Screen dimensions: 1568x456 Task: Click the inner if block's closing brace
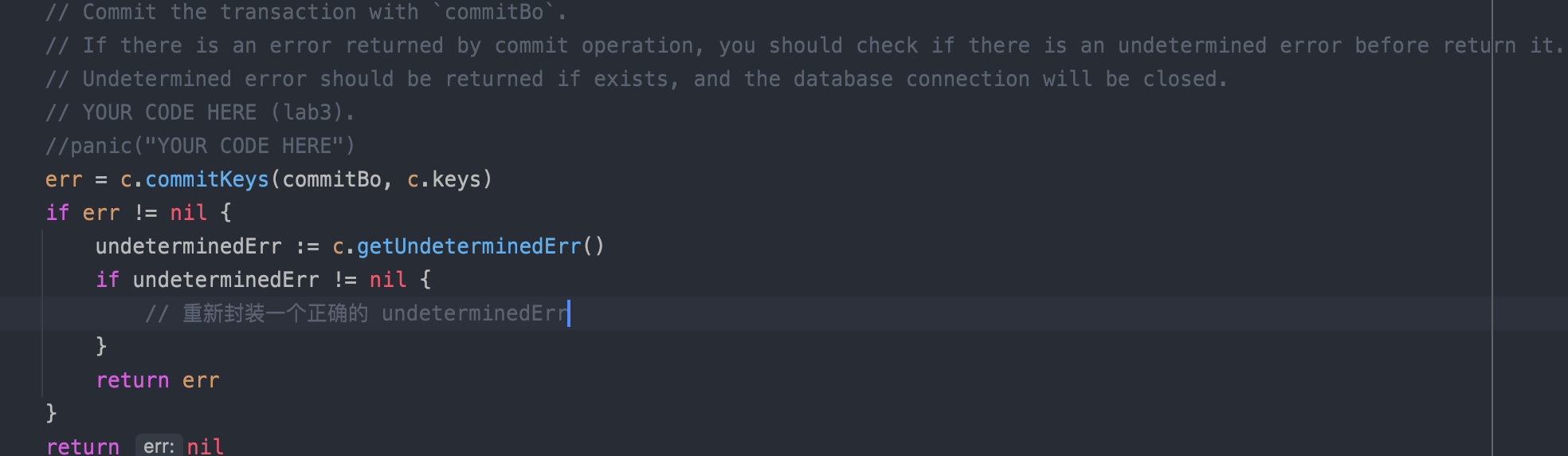pos(101,346)
